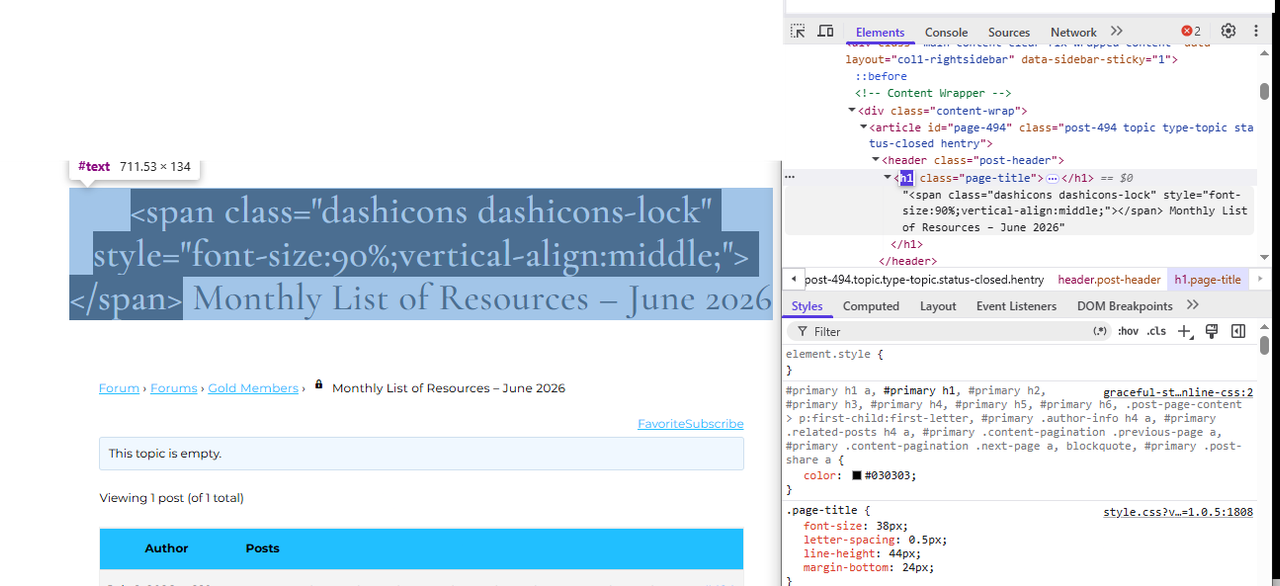This screenshot has width=1280, height=586.
Task: Switch to the Elements tab
Action: [880, 32]
